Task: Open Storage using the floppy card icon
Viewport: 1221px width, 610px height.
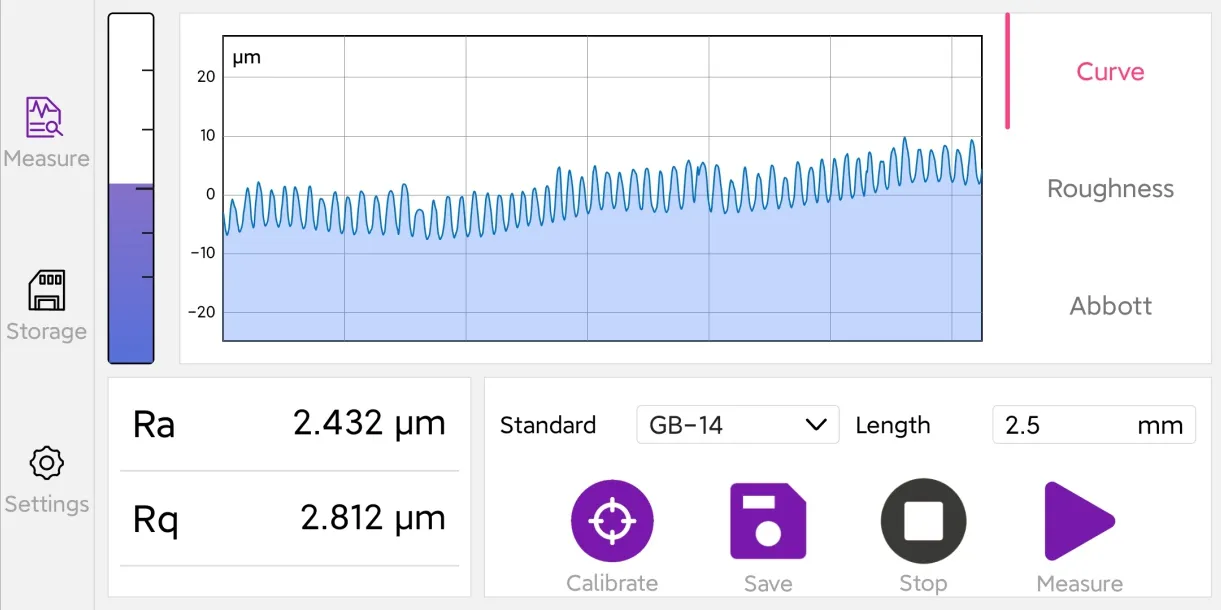Action: pos(46,290)
